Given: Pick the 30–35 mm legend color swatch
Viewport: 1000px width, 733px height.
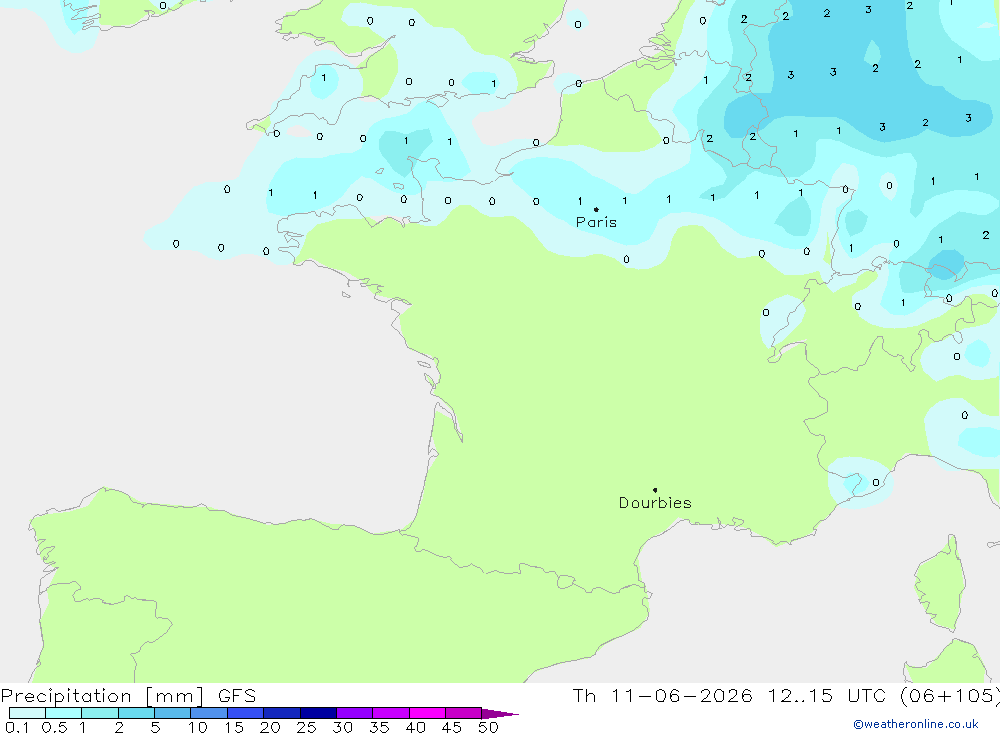Looking at the screenshot, I should click(355, 713).
